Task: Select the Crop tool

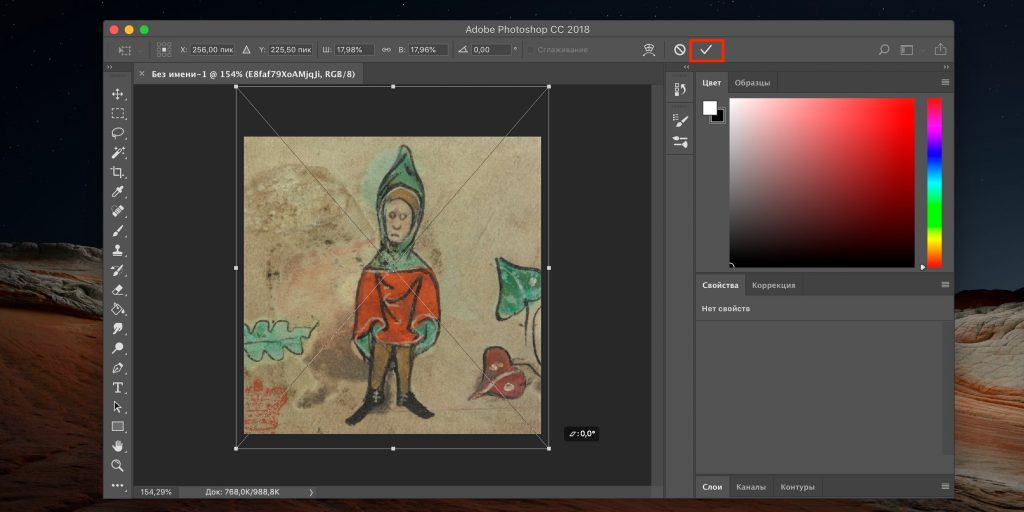Action: 118,172
